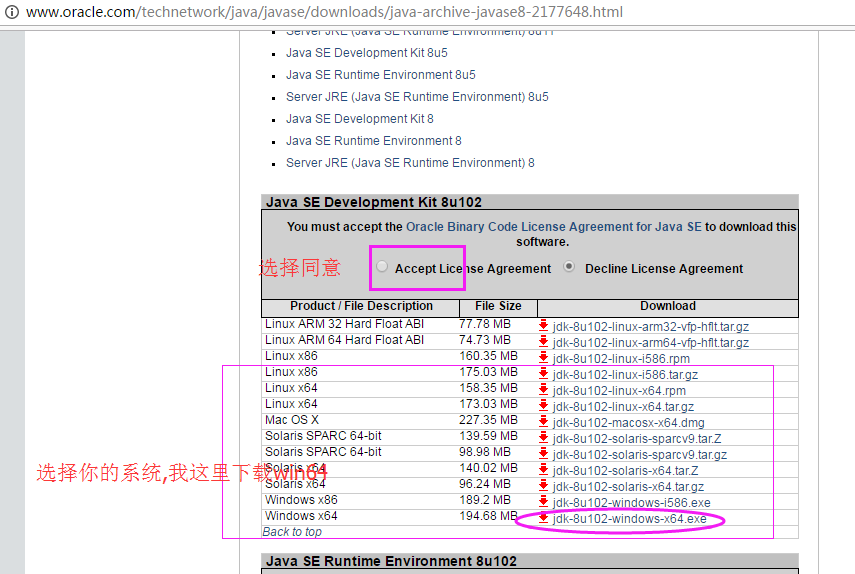The image size is (855, 574).
Task: Open Java SE Runtime Environment 8 link
Action: (374, 141)
